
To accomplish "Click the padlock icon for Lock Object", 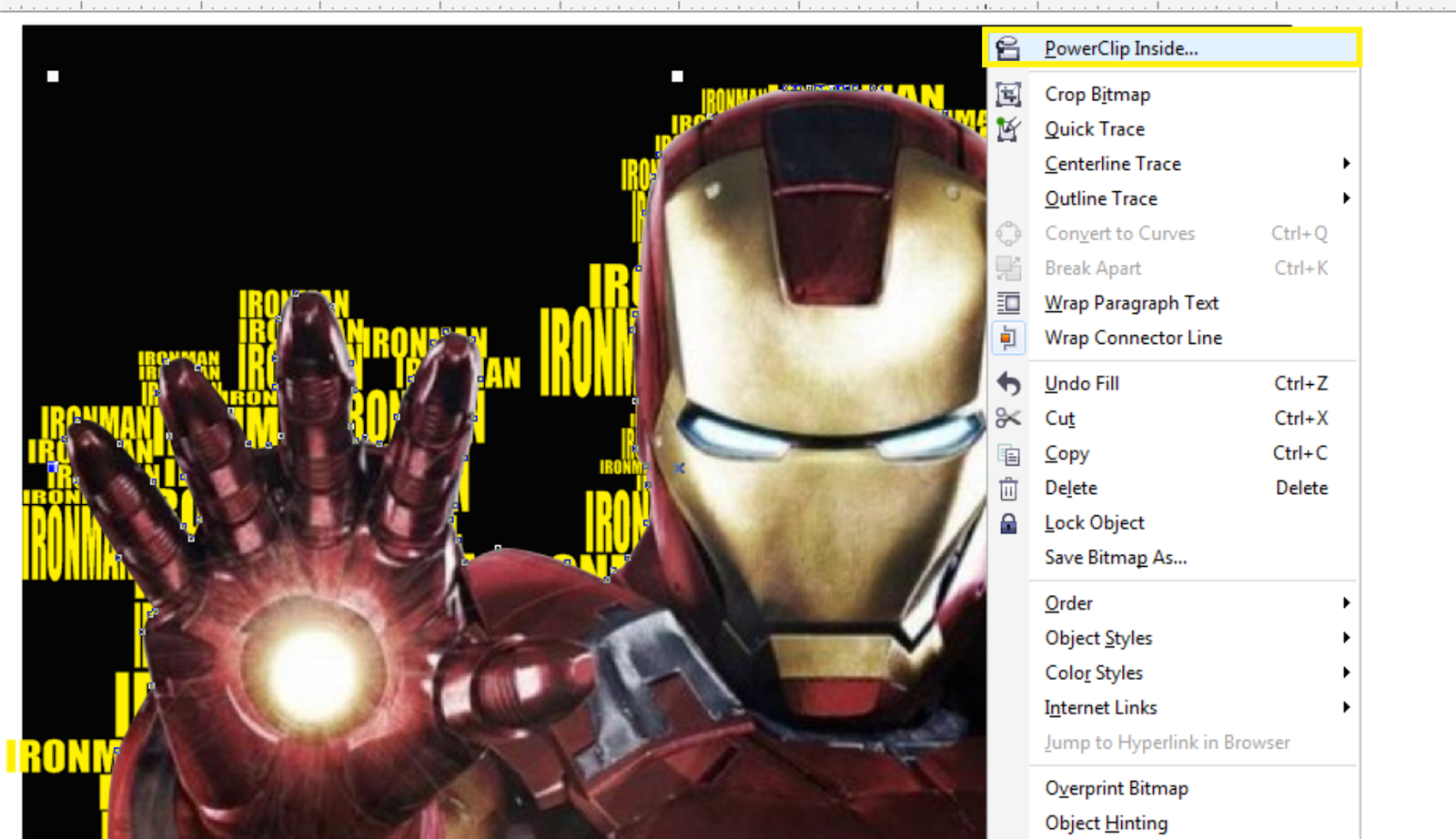I will [1007, 522].
